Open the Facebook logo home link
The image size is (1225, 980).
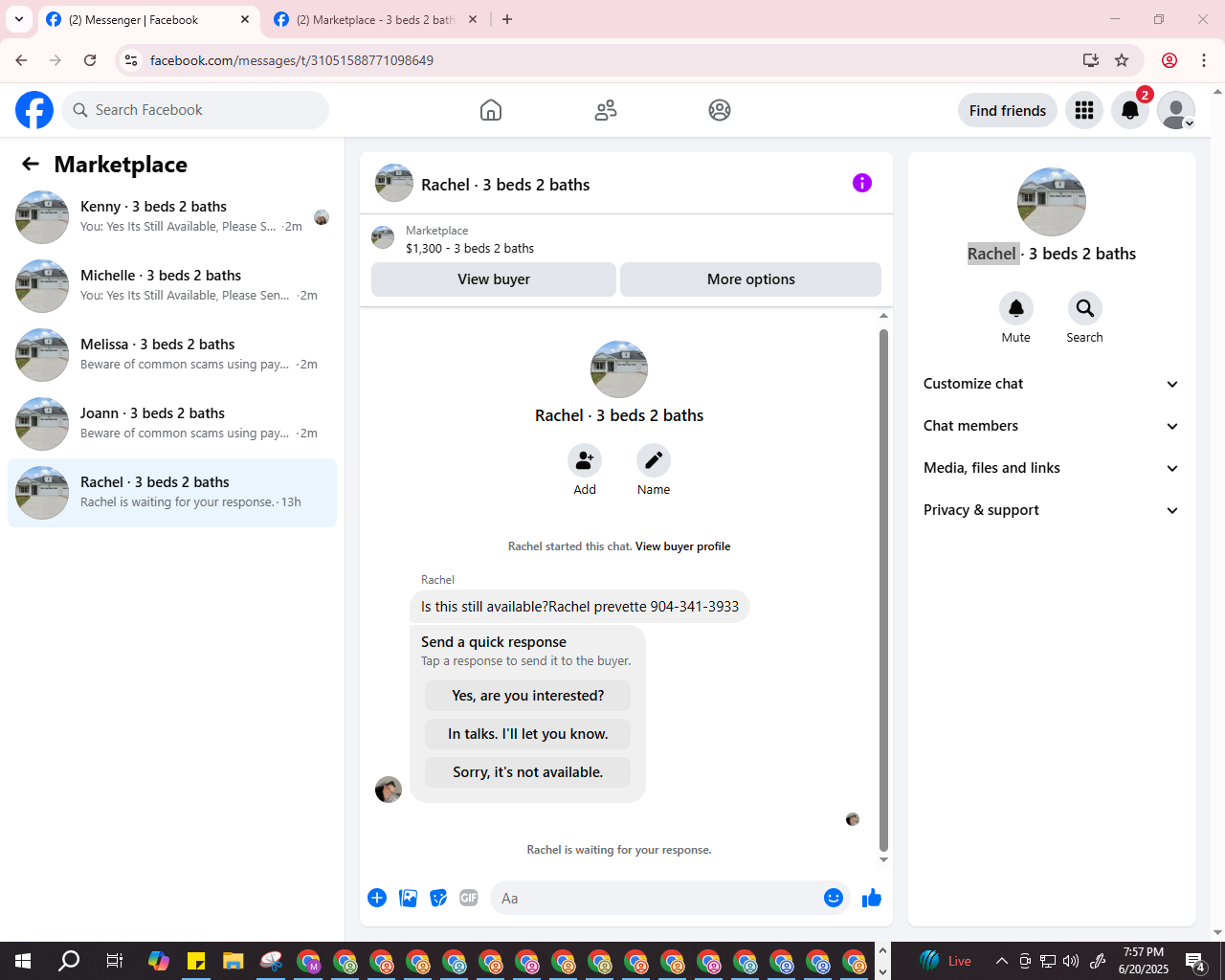pyautogui.click(x=34, y=110)
